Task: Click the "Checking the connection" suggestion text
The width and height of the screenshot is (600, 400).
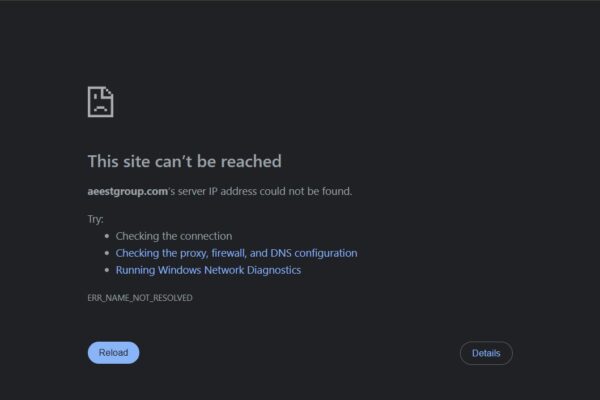Action: click(x=174, y=236)
